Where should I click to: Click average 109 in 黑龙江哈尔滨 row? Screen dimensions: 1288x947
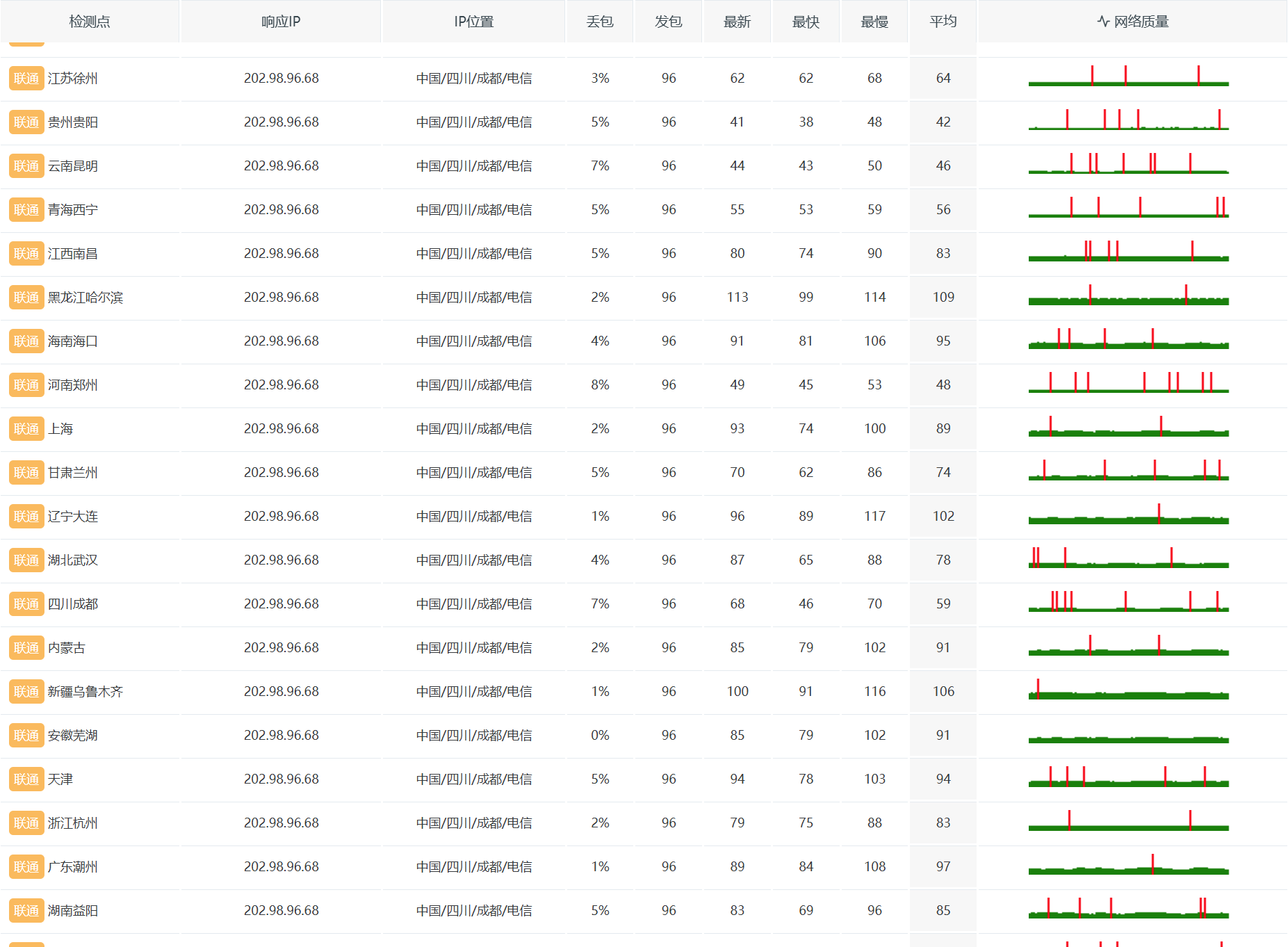943,298
